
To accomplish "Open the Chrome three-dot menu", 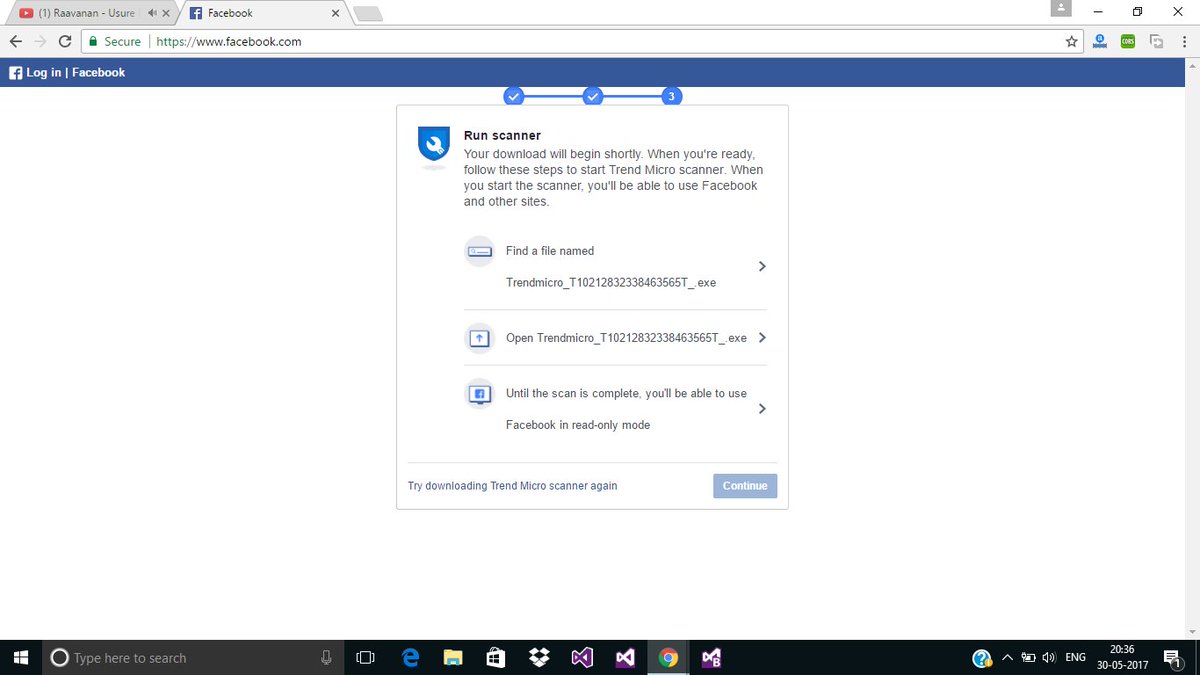I will click(x=1184, y=41).
